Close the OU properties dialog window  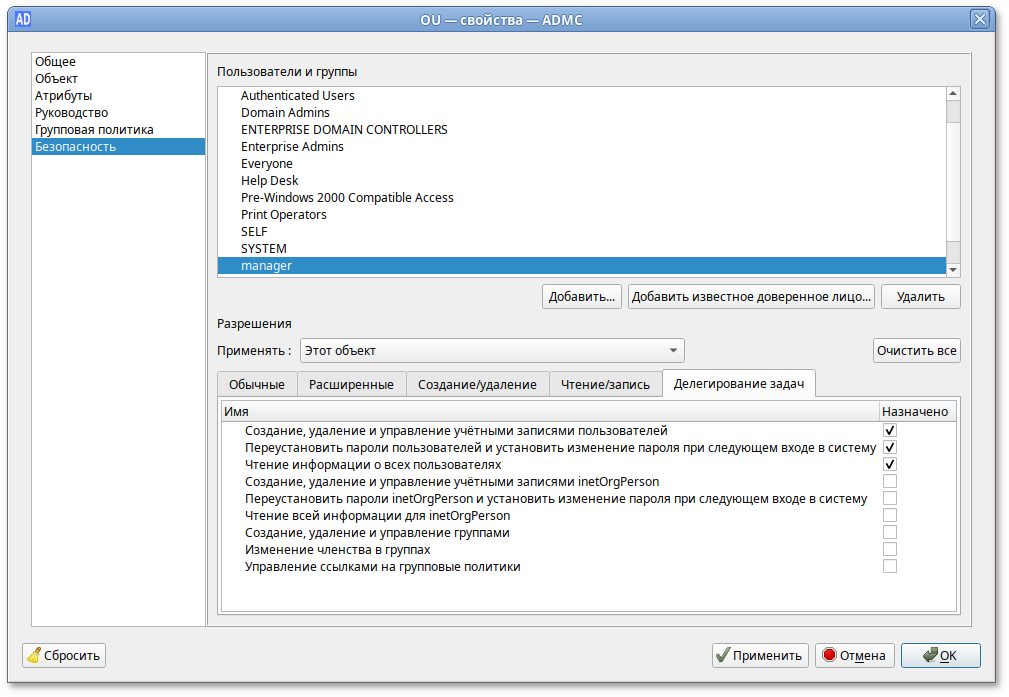coord(981,19)
